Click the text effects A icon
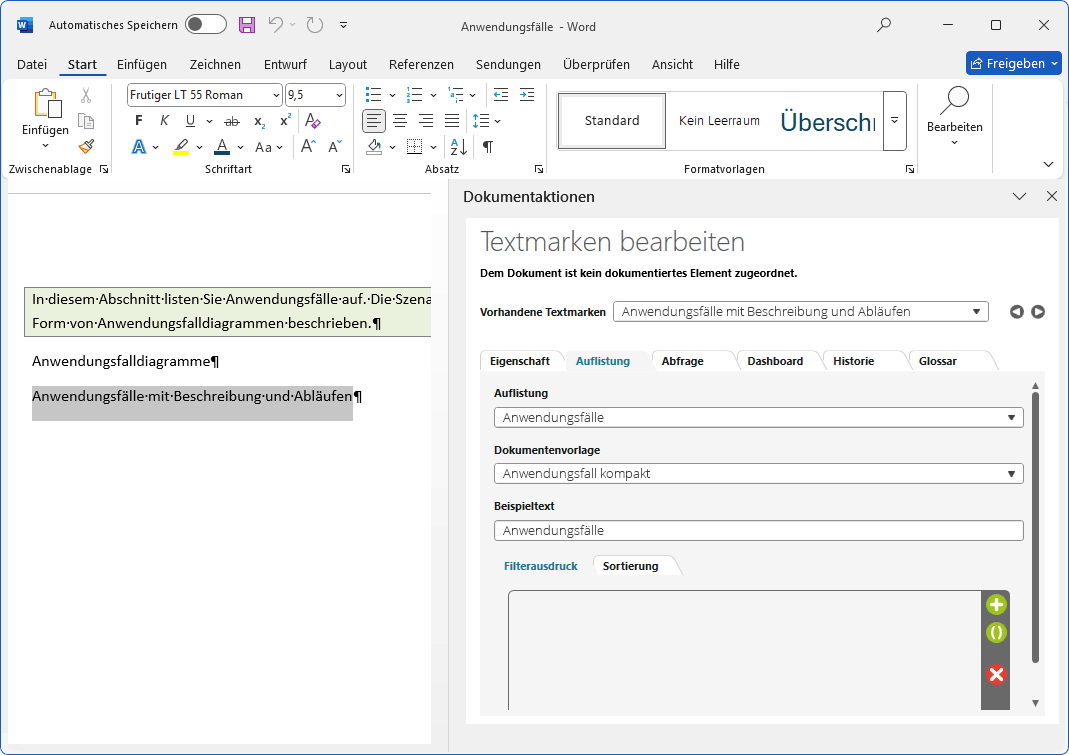 click(x=138, y=147)
